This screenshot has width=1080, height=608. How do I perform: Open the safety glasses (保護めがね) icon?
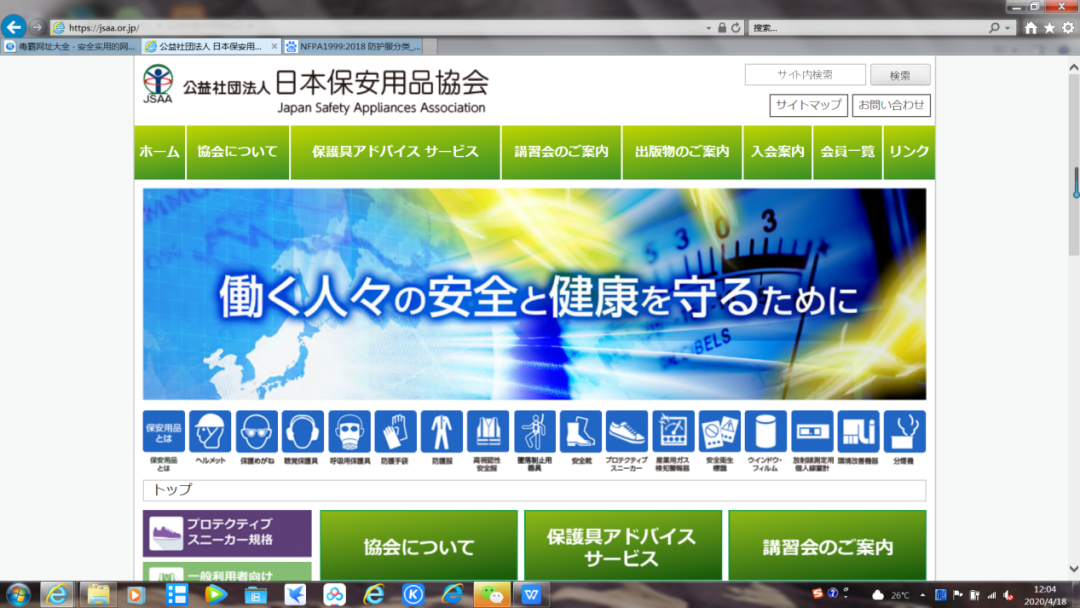[256, 431]
